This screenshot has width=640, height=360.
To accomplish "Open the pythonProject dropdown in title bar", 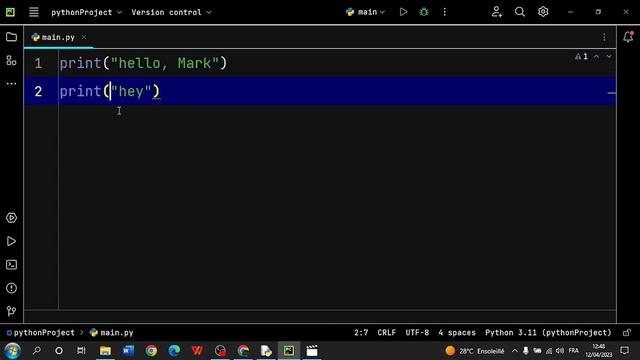I will coord(86,12).
